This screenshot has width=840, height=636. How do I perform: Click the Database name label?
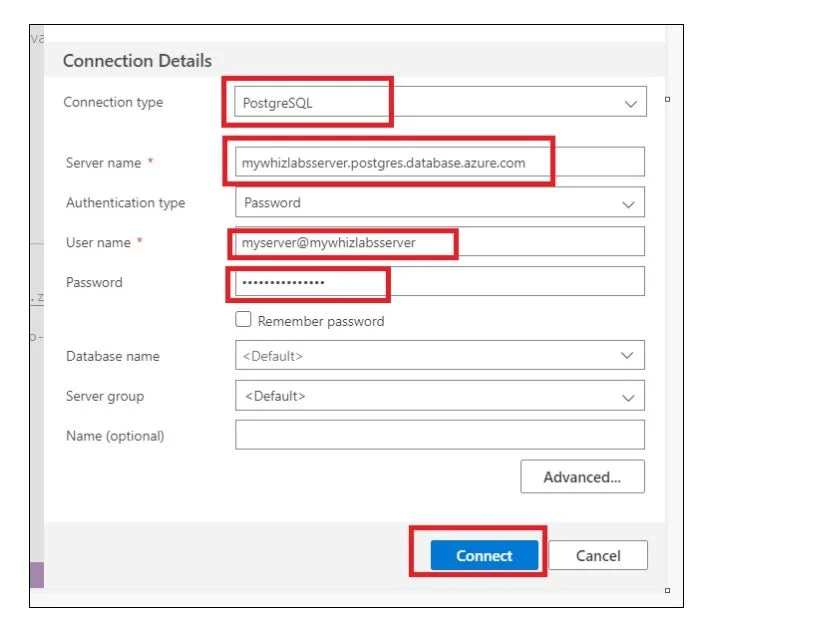tap(112, 356)
